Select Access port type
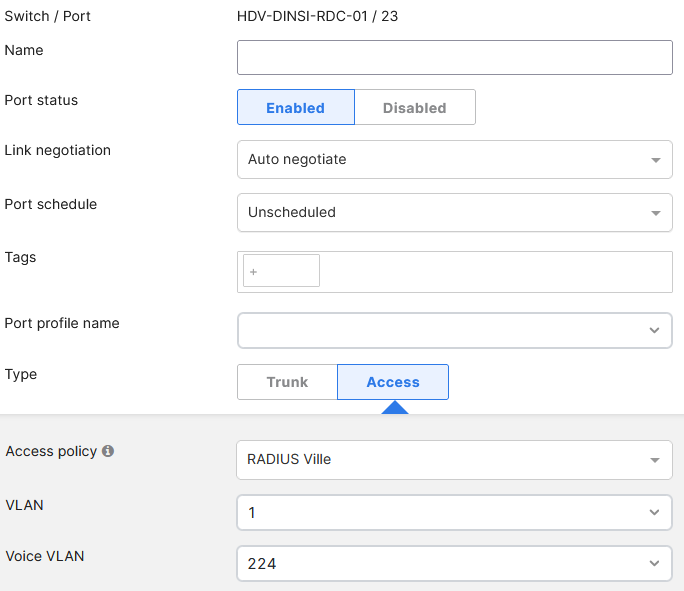684x591 pixels. tap(393, 382)
